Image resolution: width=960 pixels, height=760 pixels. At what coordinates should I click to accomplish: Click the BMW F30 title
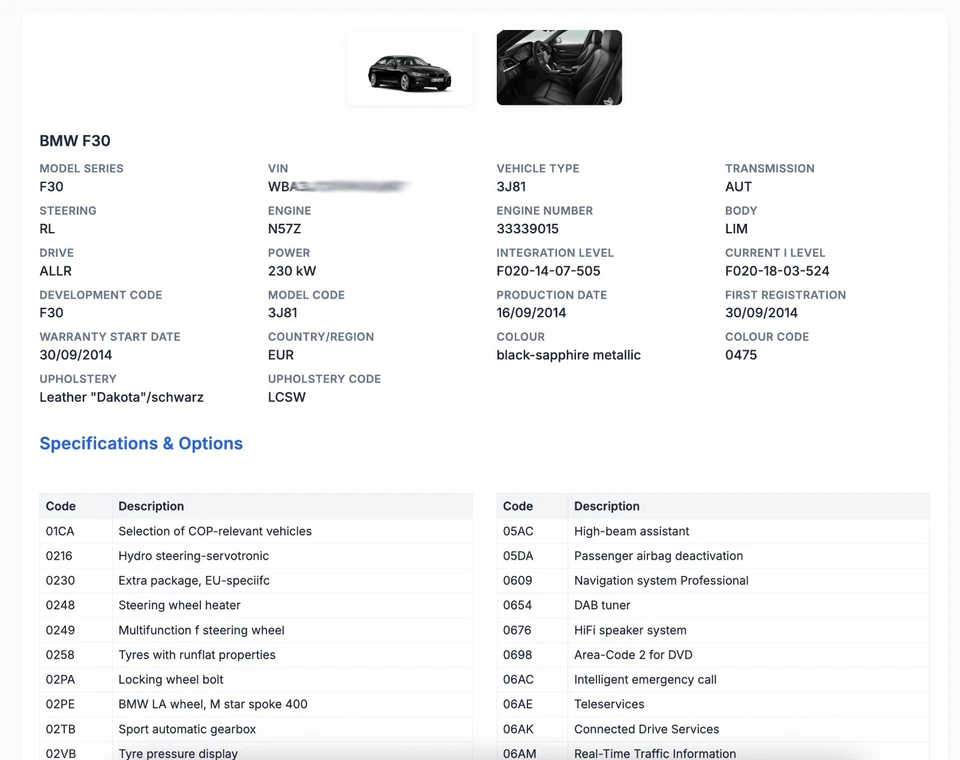pyautogui.click(x=75, y=141)
